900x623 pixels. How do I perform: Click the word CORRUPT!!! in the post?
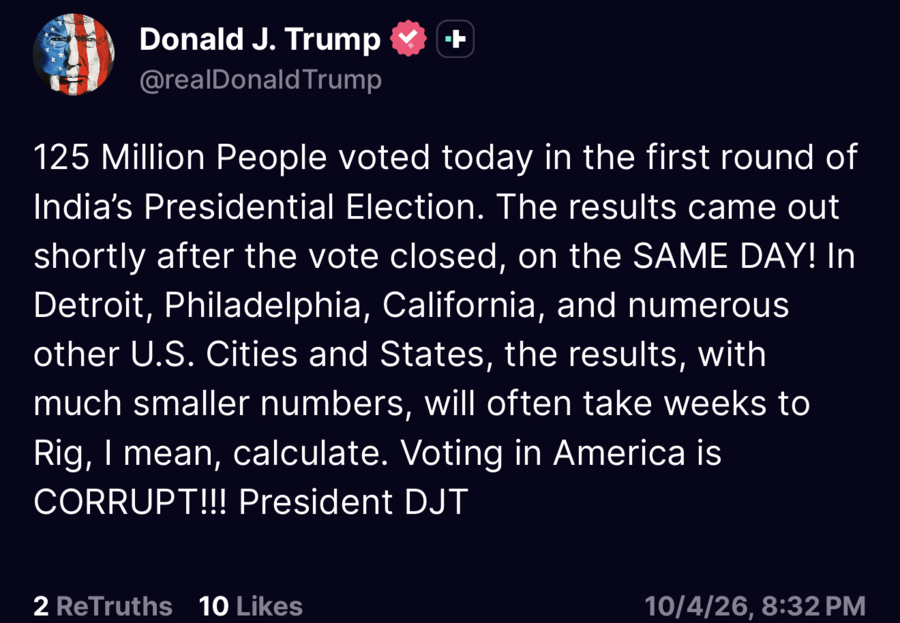[131, 502]
